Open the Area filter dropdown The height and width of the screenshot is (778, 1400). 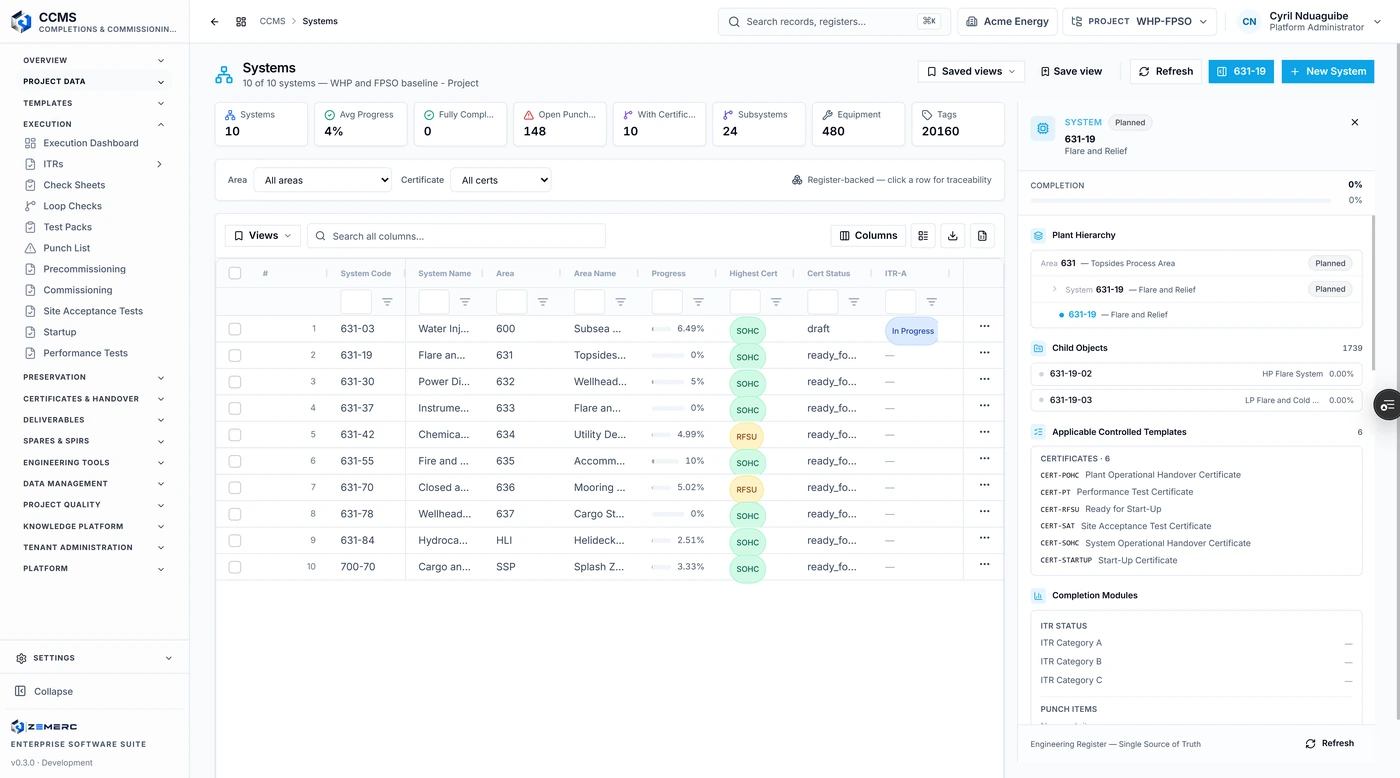tap(322, 180)
